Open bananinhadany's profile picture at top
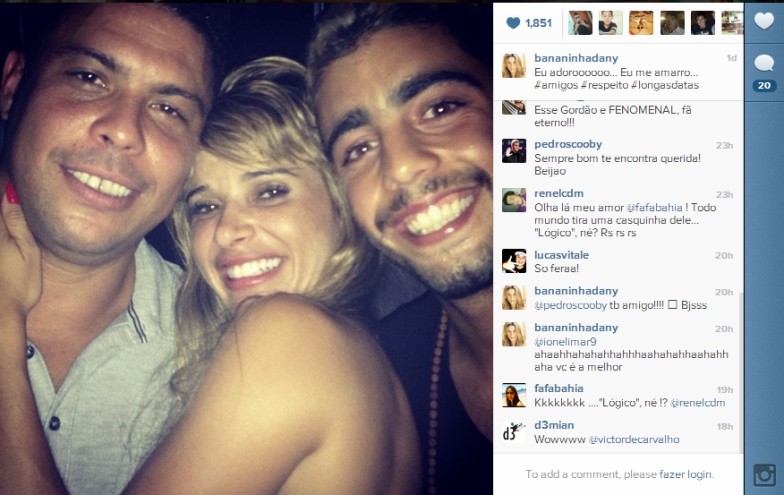Screen dimensions: 784x495 [514, 66]
